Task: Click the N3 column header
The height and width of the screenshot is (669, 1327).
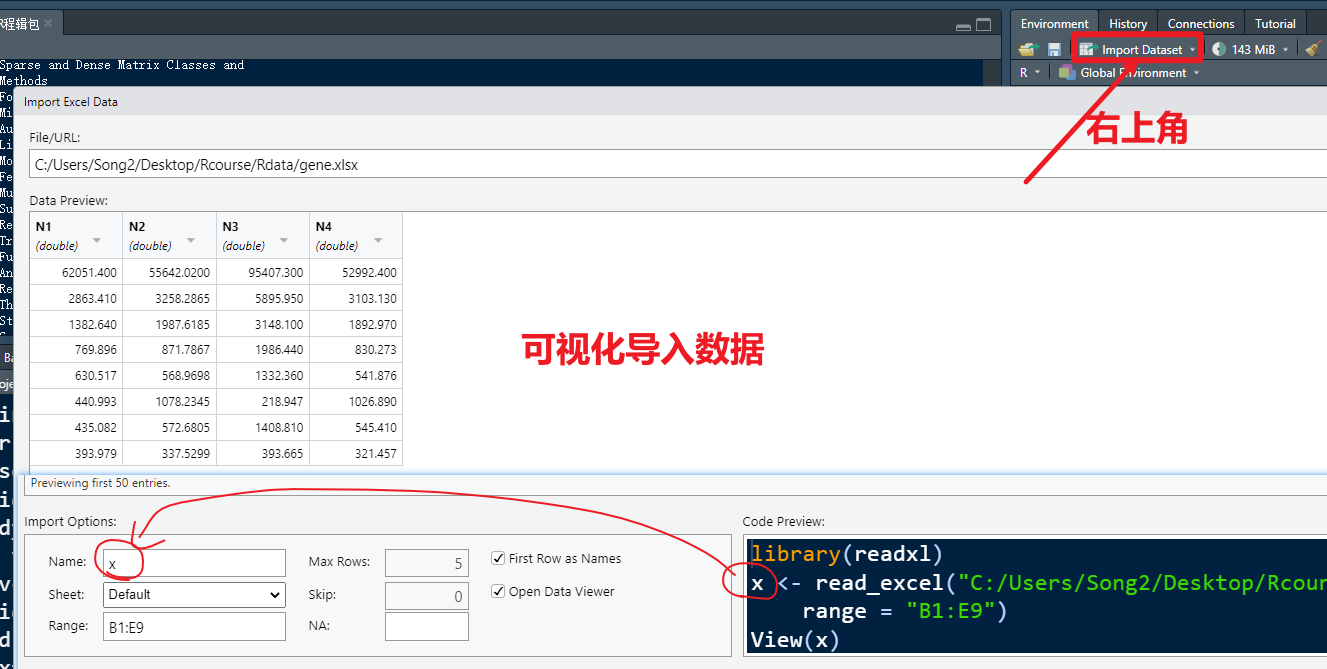Action: coord(263,235)
